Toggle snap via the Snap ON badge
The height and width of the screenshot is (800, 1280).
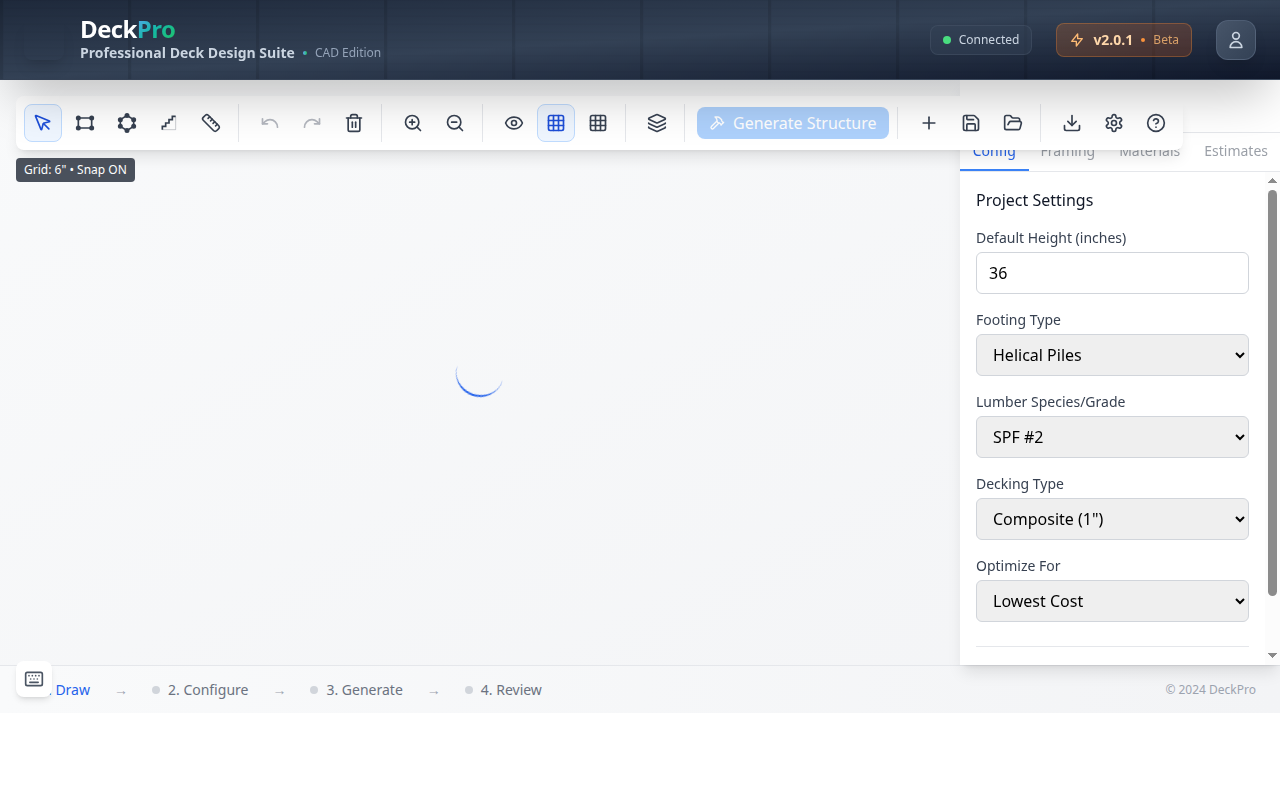tap(75, 169)
